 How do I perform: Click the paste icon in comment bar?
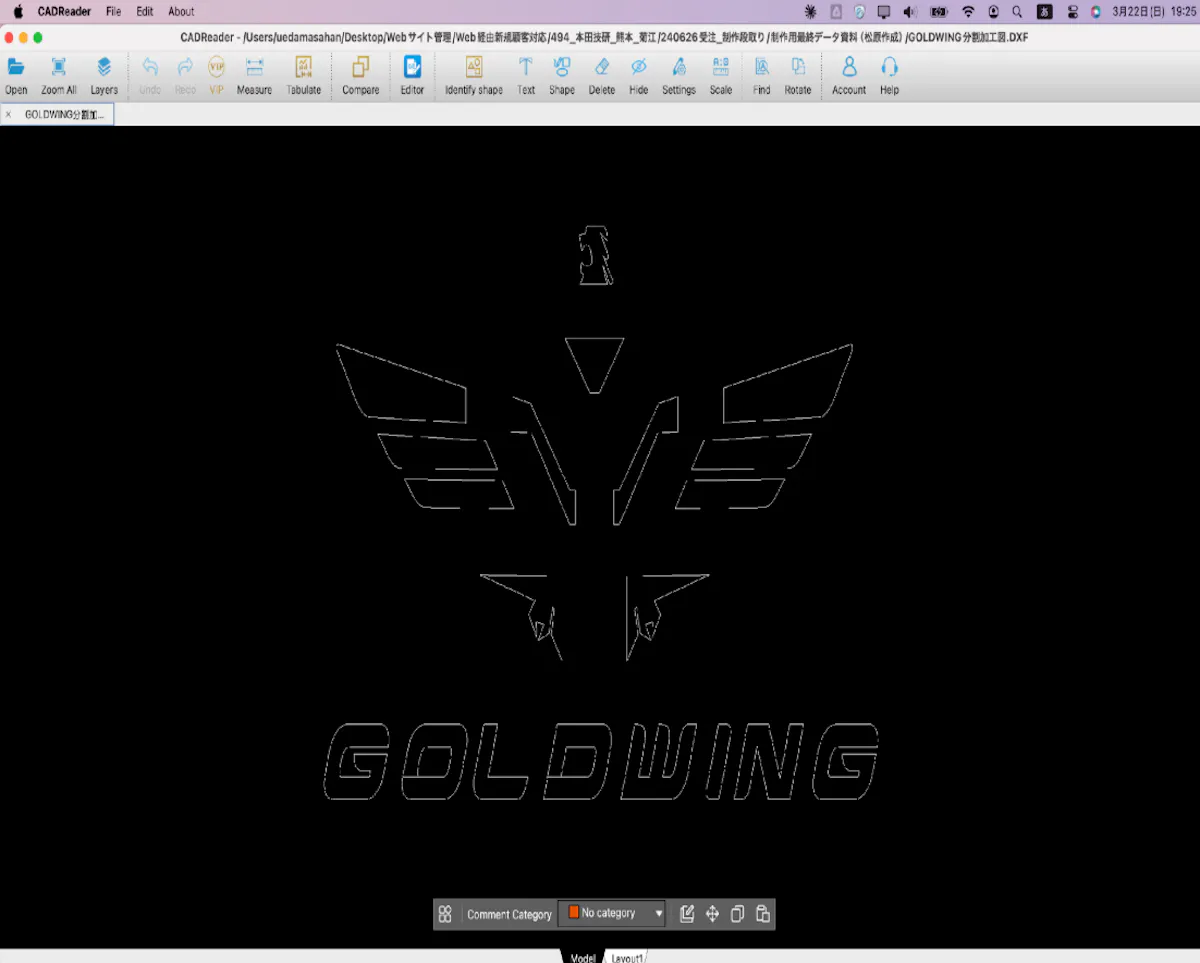762,914
